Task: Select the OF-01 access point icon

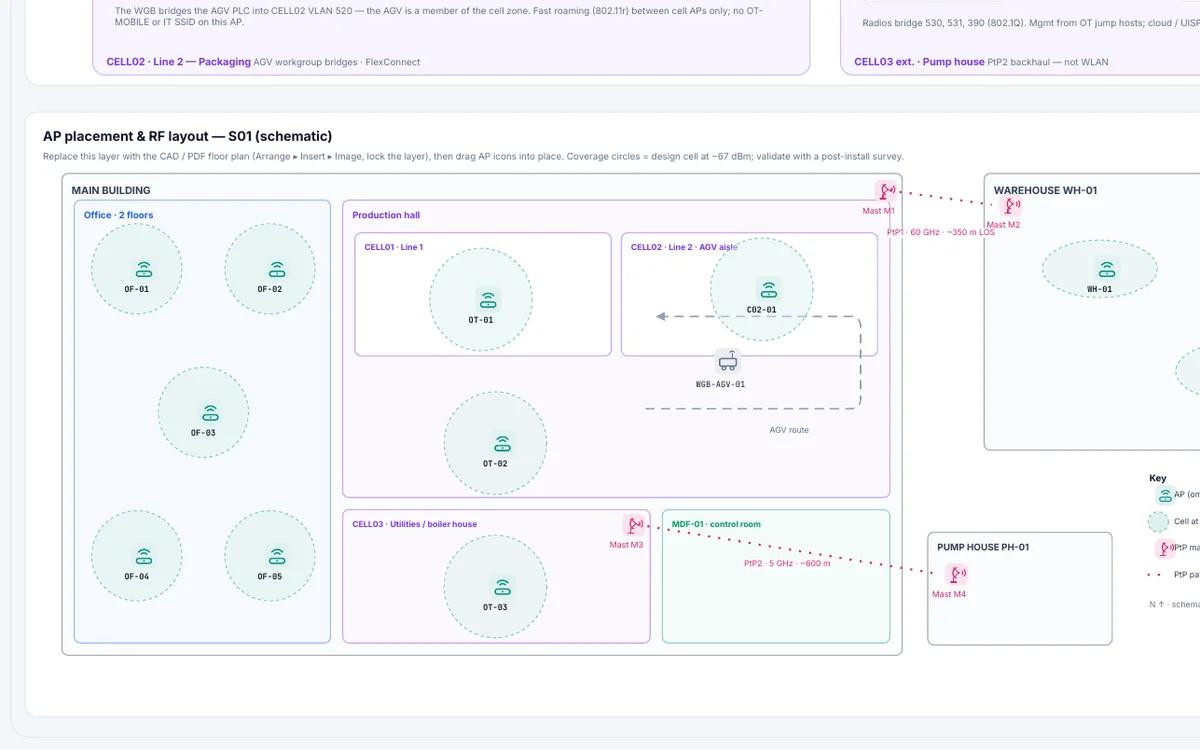Action: click(x=144, y=269)
